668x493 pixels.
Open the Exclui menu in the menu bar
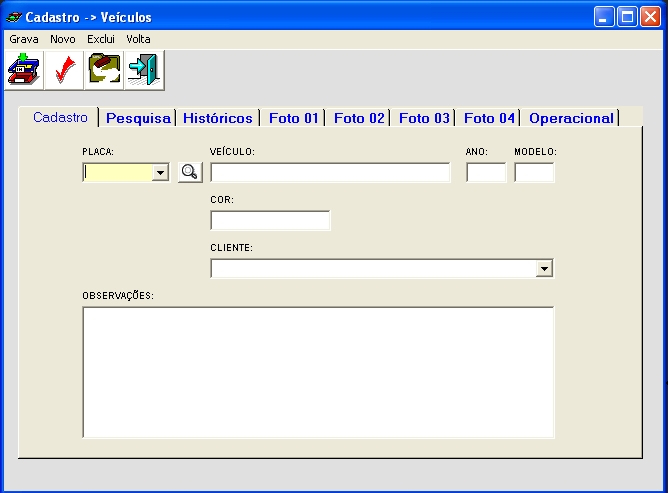coord(101,38)
